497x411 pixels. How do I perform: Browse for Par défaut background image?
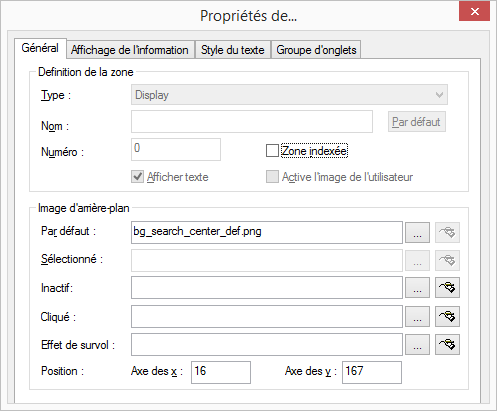click(x=417, y=232)
